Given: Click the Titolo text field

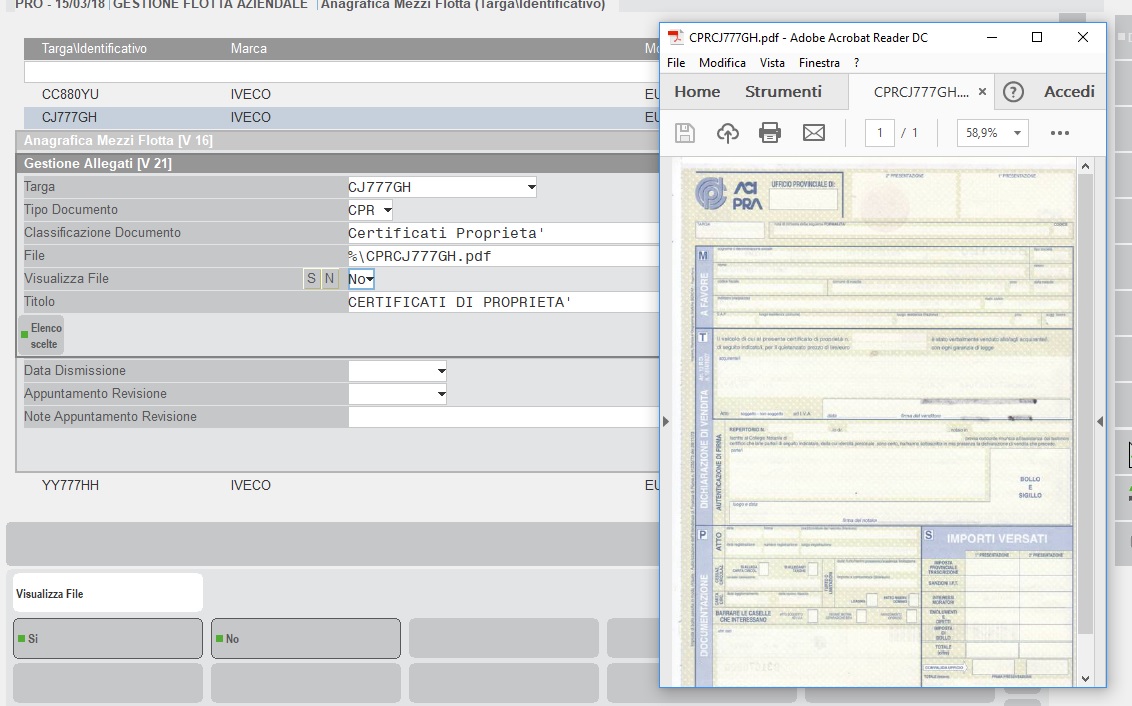Looking at the screenshot, I should pyautogui.click(x=502, y=302).
